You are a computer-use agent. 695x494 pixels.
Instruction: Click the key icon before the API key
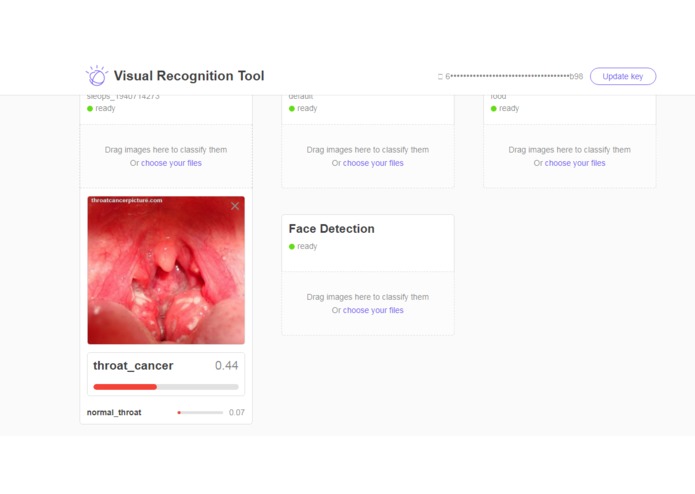click(440, 77)
